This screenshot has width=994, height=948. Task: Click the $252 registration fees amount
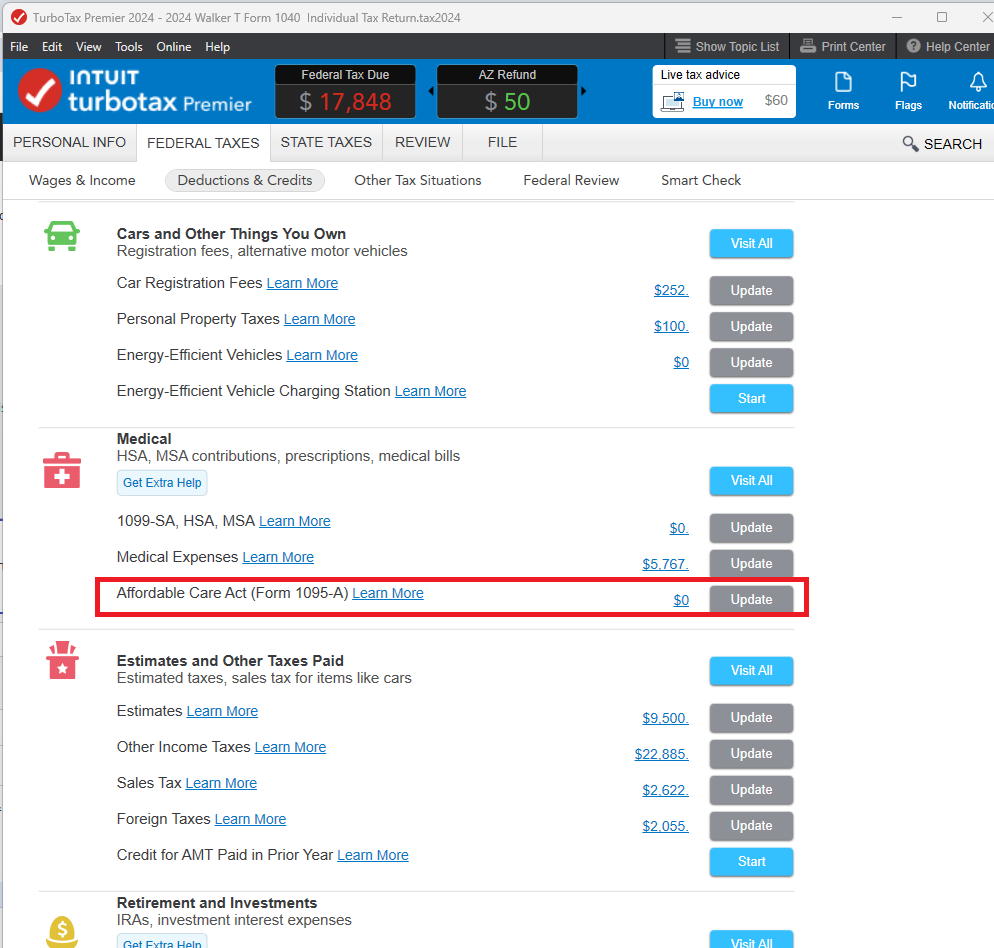click(x=671, y=290)
